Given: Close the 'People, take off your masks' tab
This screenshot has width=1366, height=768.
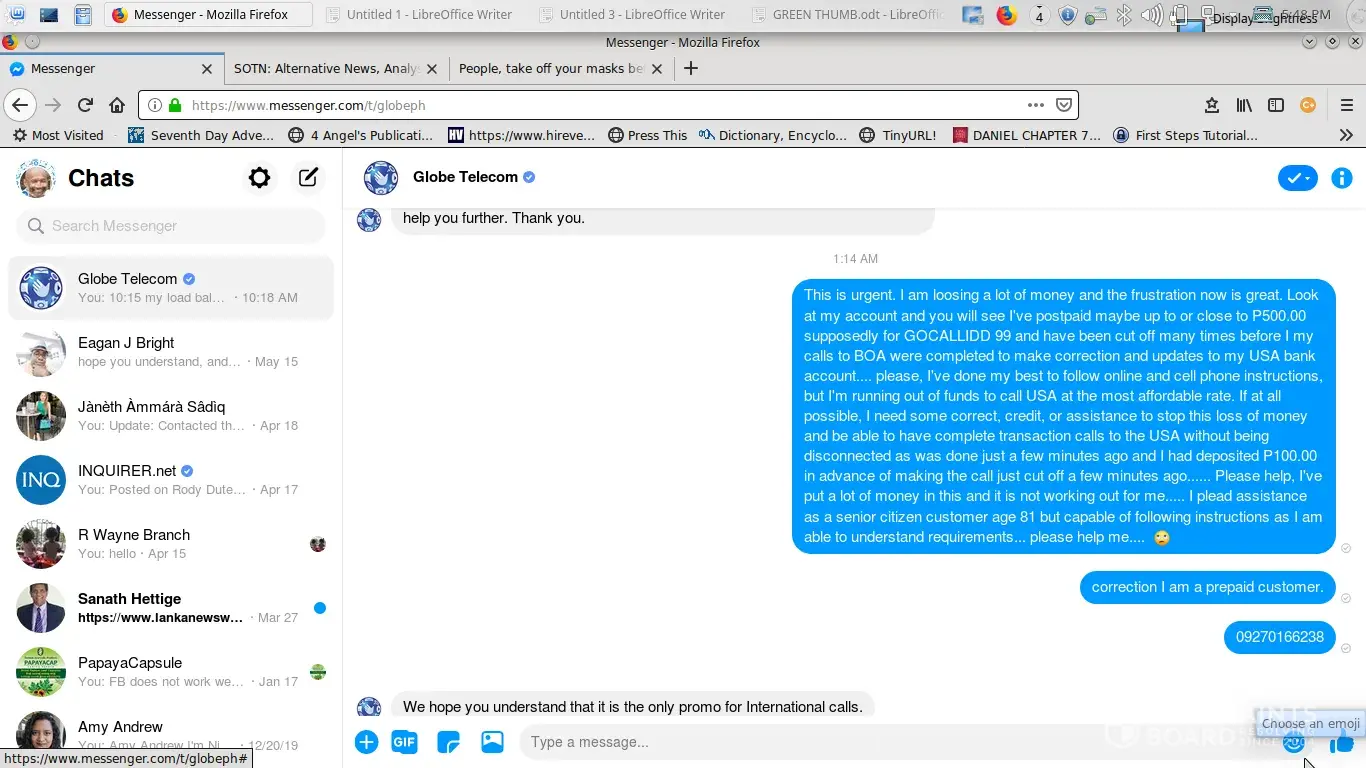Looking at the screenshot, I should point(657,69).
